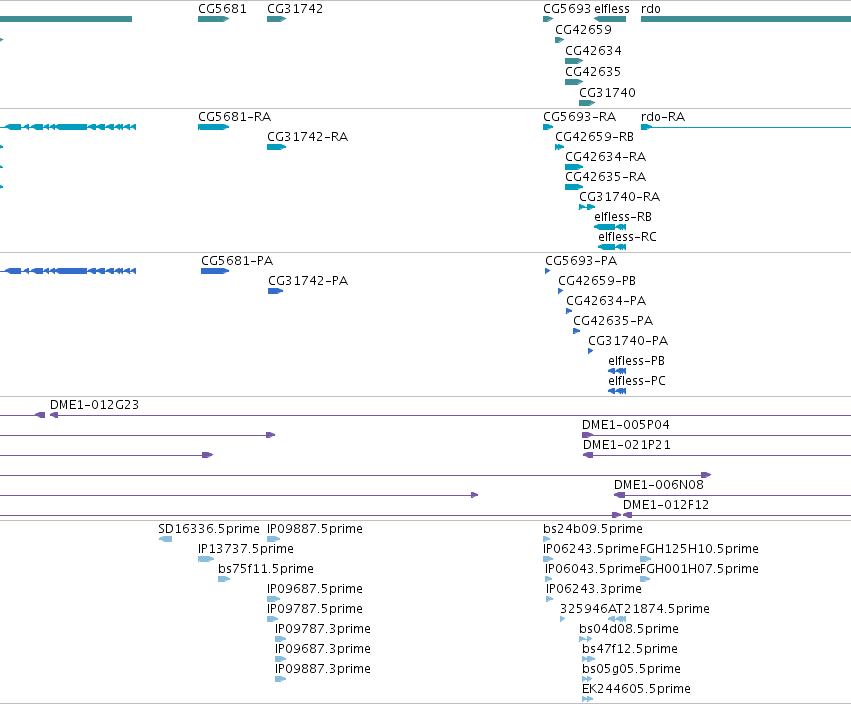The image size is (851, 704).
Task: Click the elfless gene label
Action: (x=612, y=9)
